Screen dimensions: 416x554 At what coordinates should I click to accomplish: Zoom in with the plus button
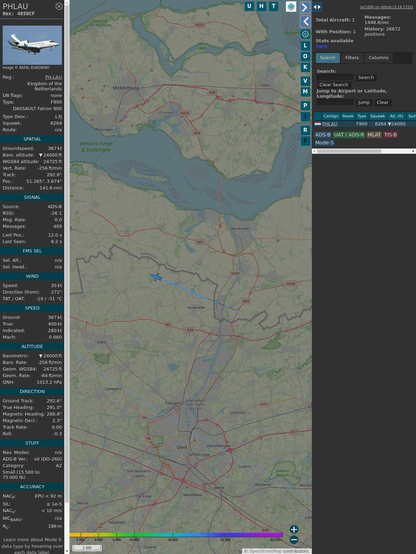click(294, 529)
